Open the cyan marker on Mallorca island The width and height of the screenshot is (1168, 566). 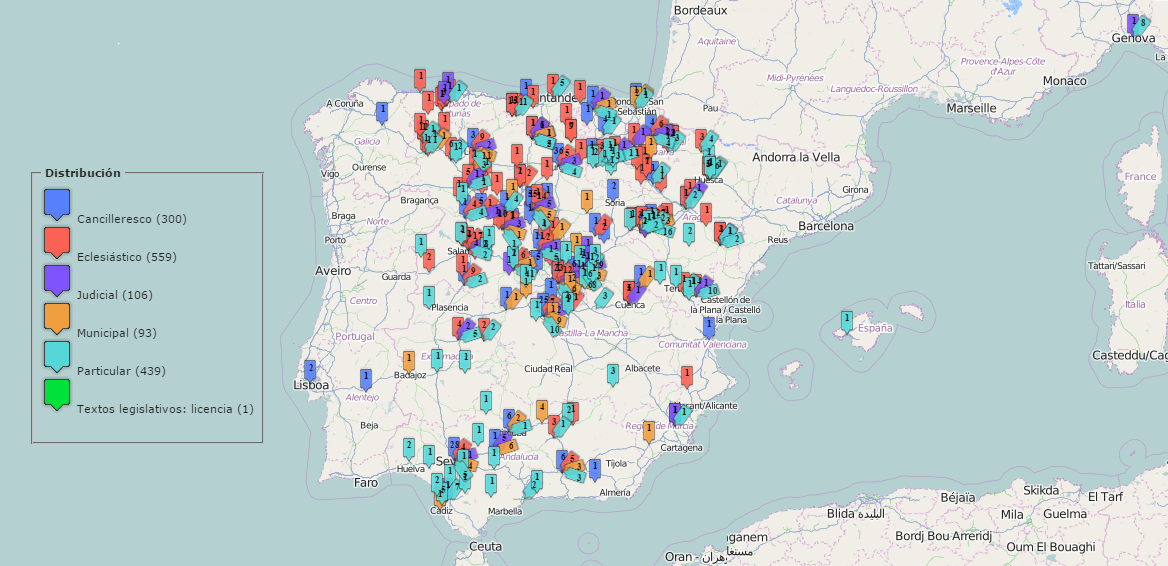pos(847,320)
